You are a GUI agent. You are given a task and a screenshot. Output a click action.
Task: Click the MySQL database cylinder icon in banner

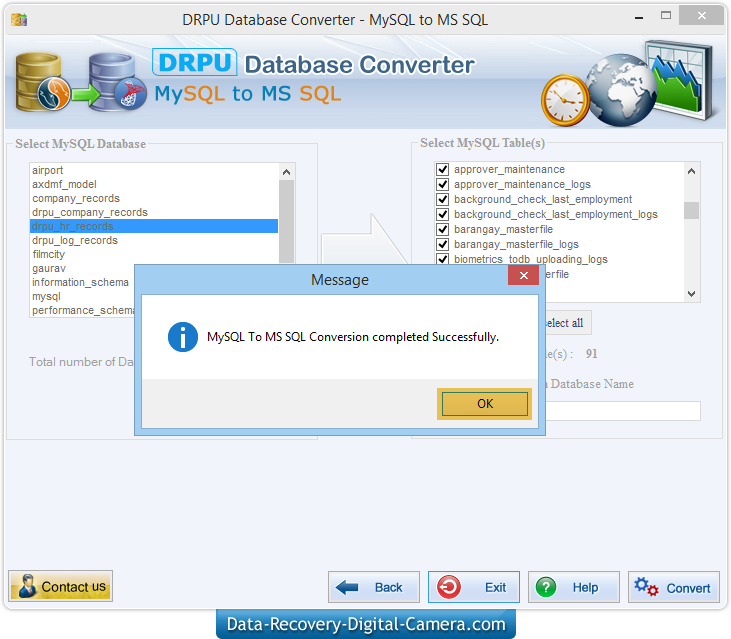pyautogui.click(x=42, y=82)
